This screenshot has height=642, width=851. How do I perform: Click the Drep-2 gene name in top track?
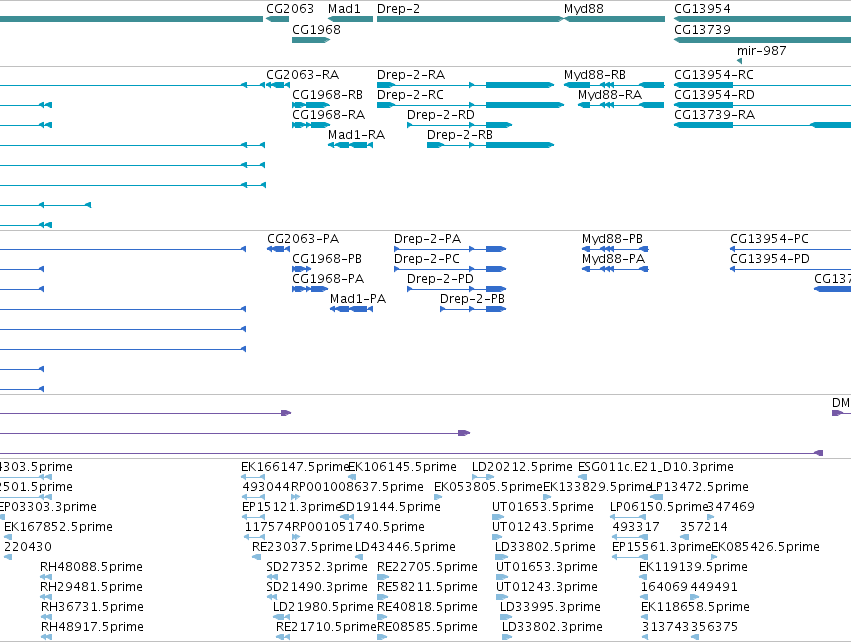[x=398, y=9]
